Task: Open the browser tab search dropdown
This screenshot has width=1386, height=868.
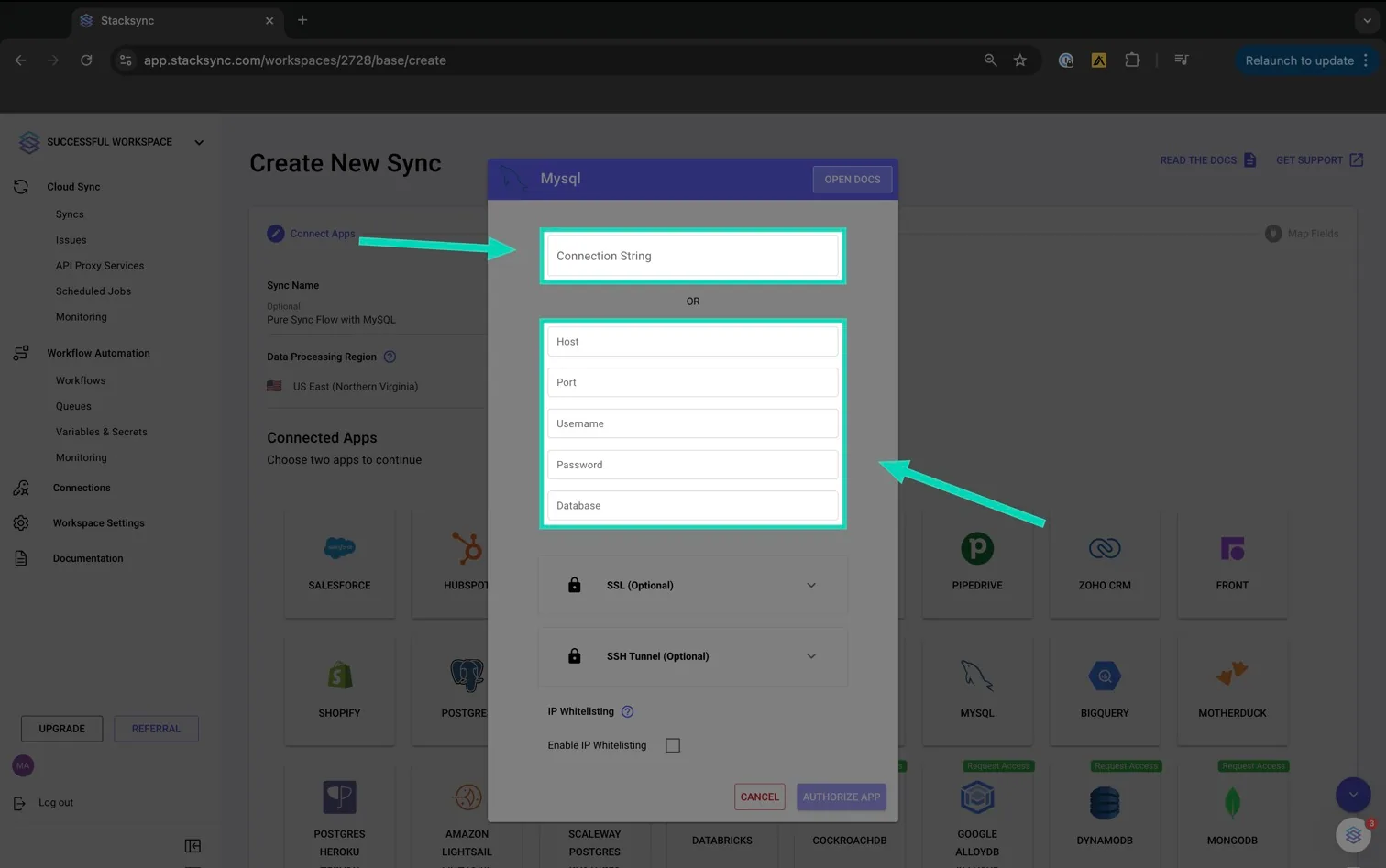Action: coord(1367,20)
